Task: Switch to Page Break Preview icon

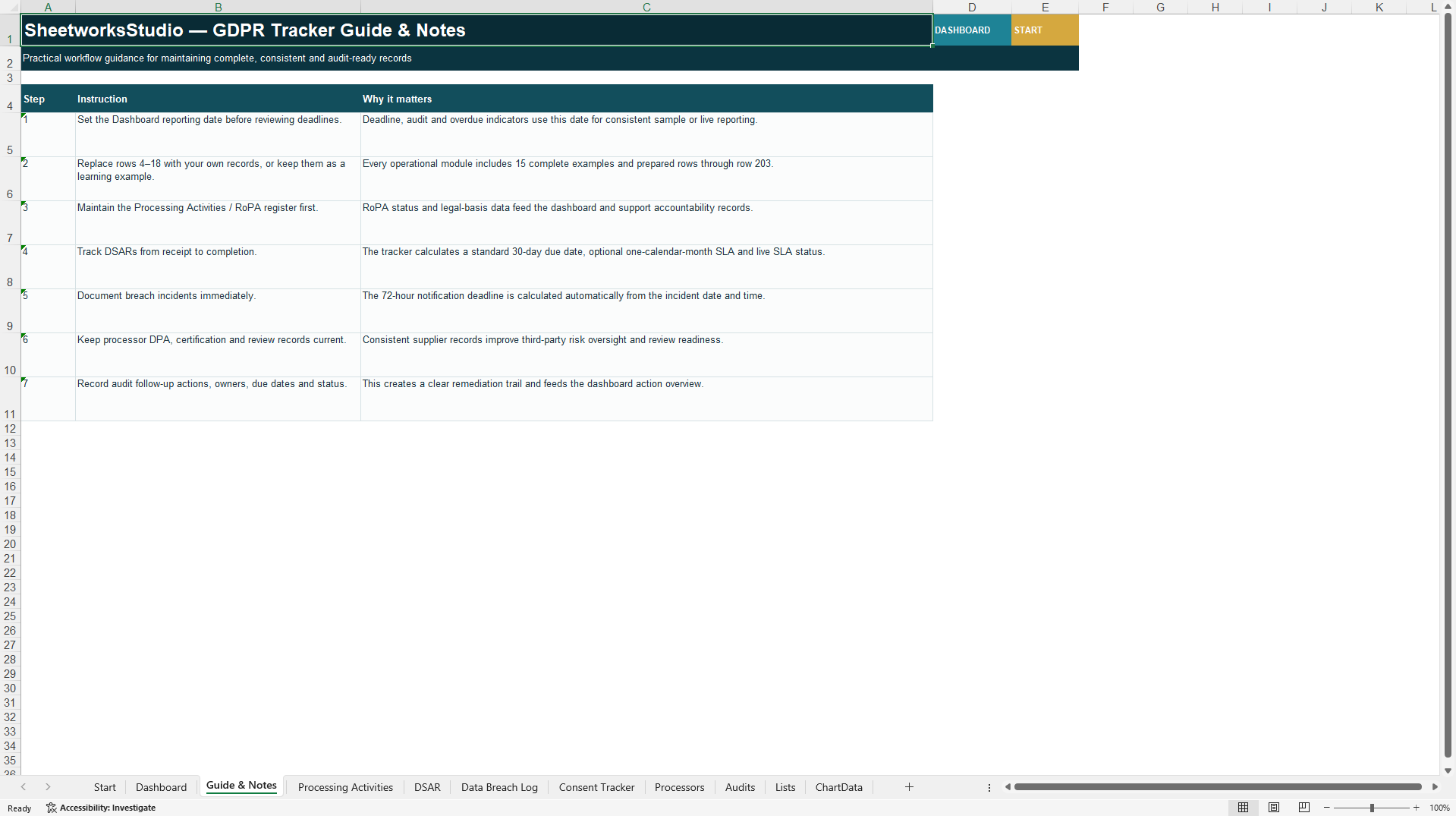Action: point(1304,808)
